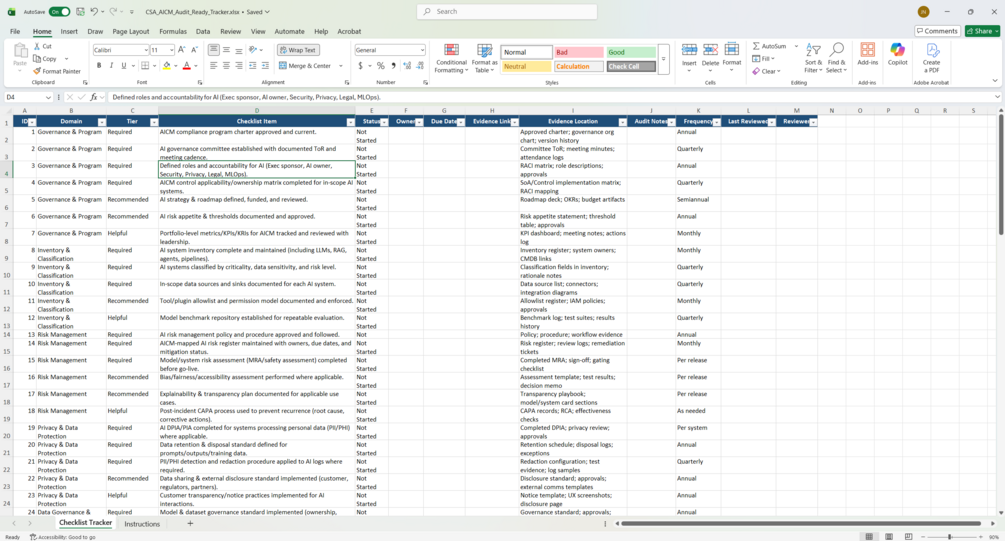Click the Undo arrow icon
This screenshot has height=541, width=1005.
(94, 12)
